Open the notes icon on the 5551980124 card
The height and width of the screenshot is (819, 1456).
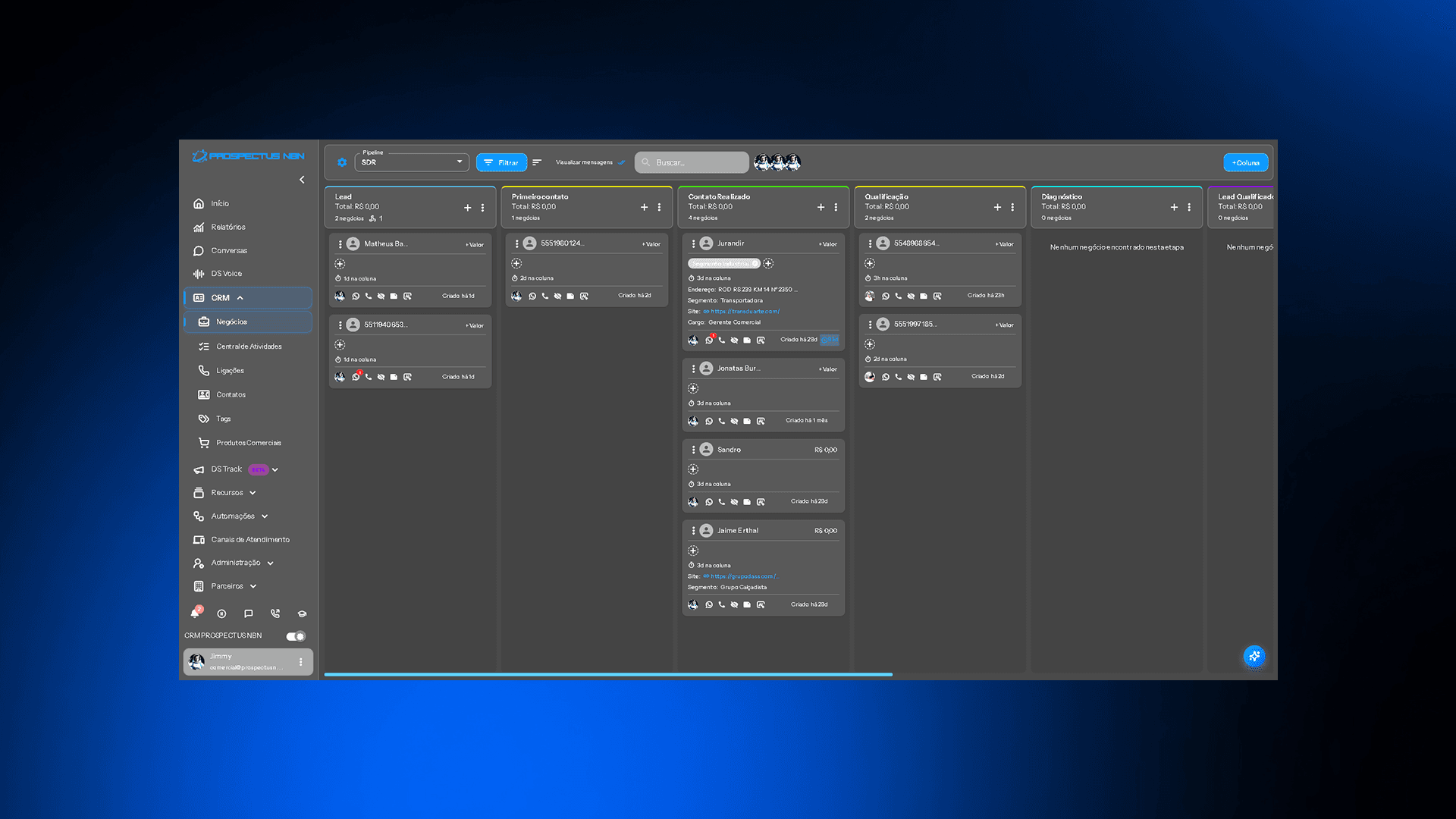tap(570, 296)
